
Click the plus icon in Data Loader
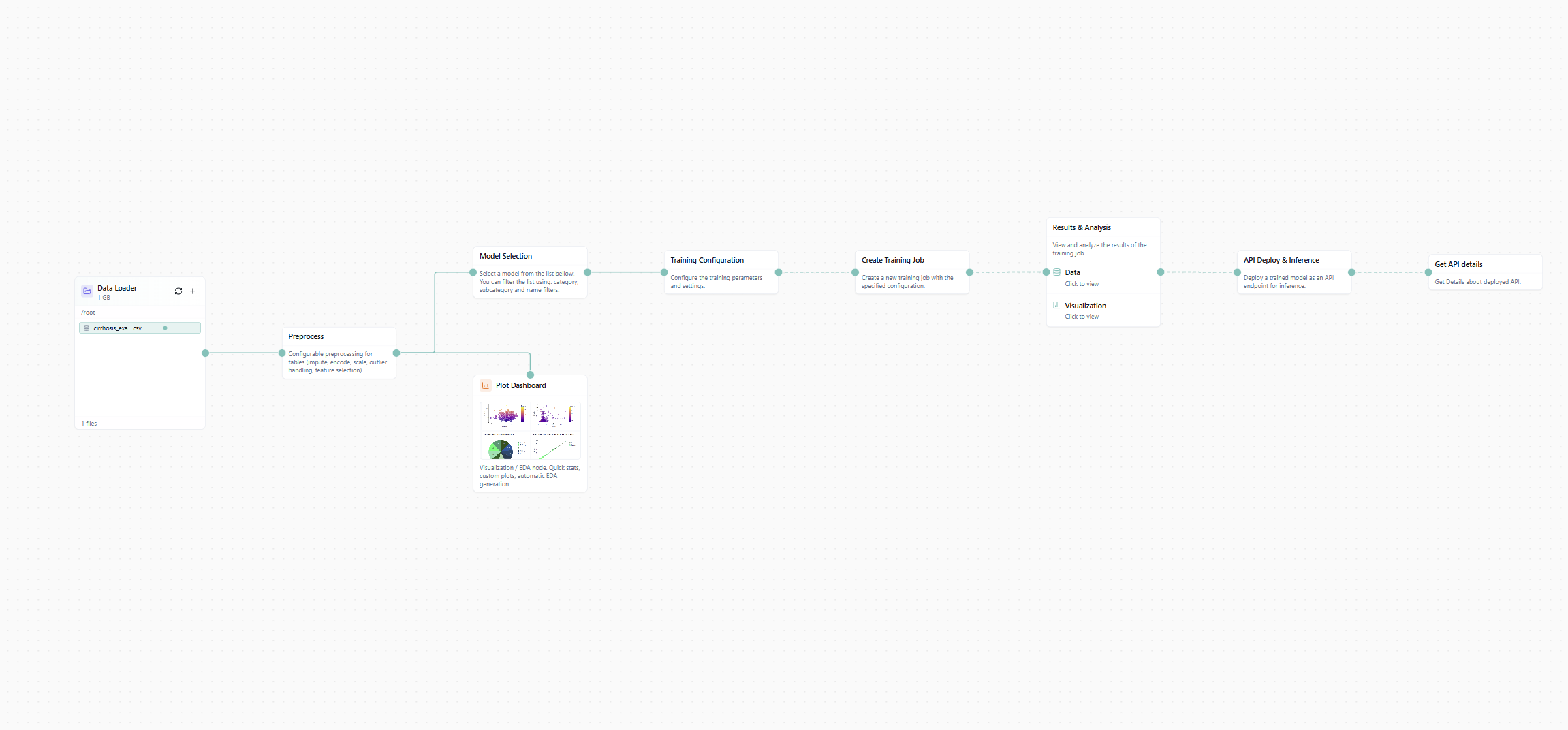(x=193, y=291)
